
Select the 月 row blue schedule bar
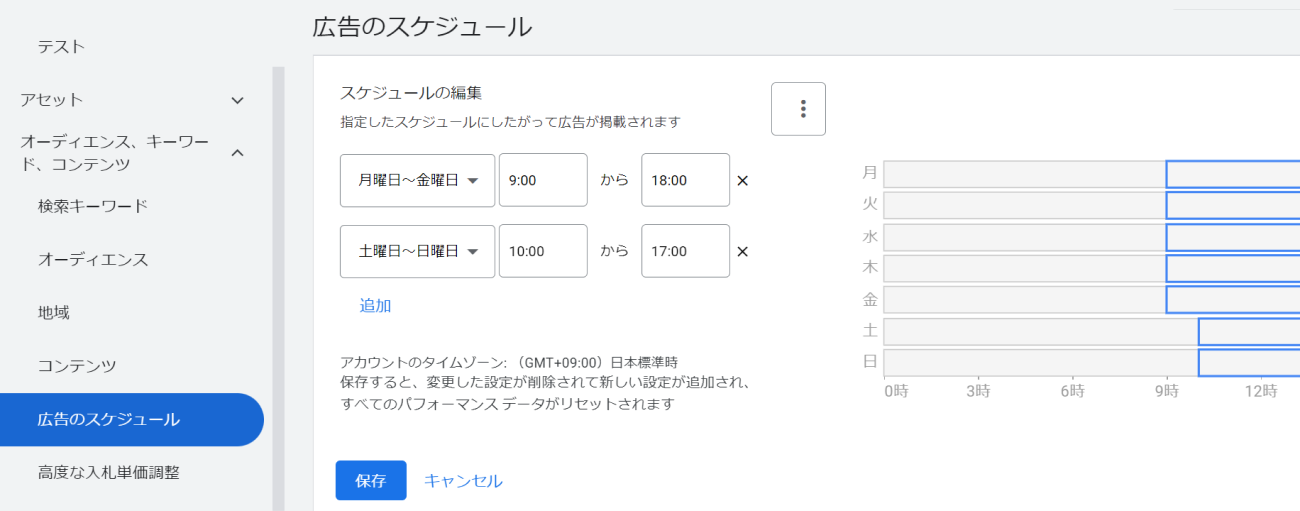point(1233,174)
